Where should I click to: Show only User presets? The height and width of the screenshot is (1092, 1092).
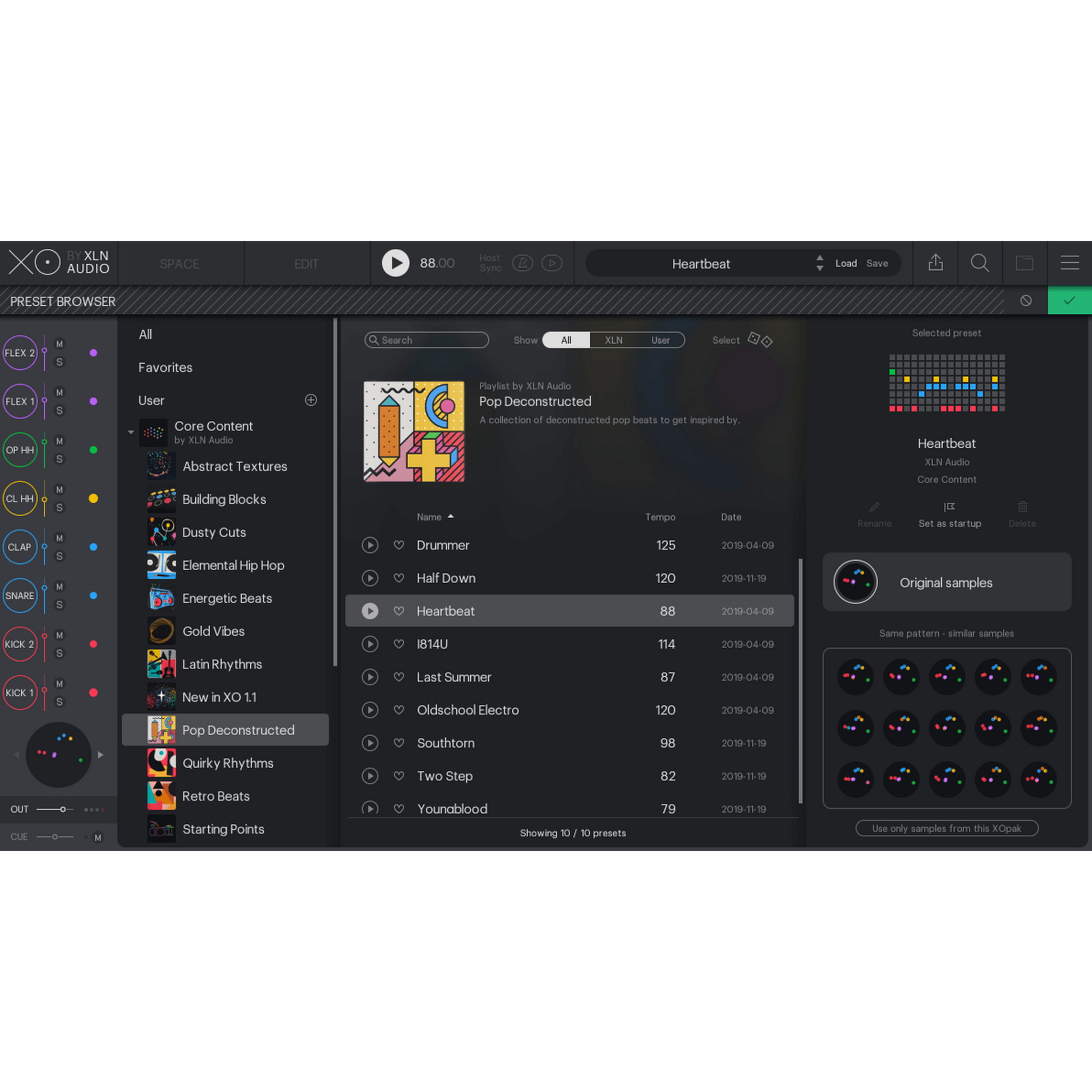660,339
